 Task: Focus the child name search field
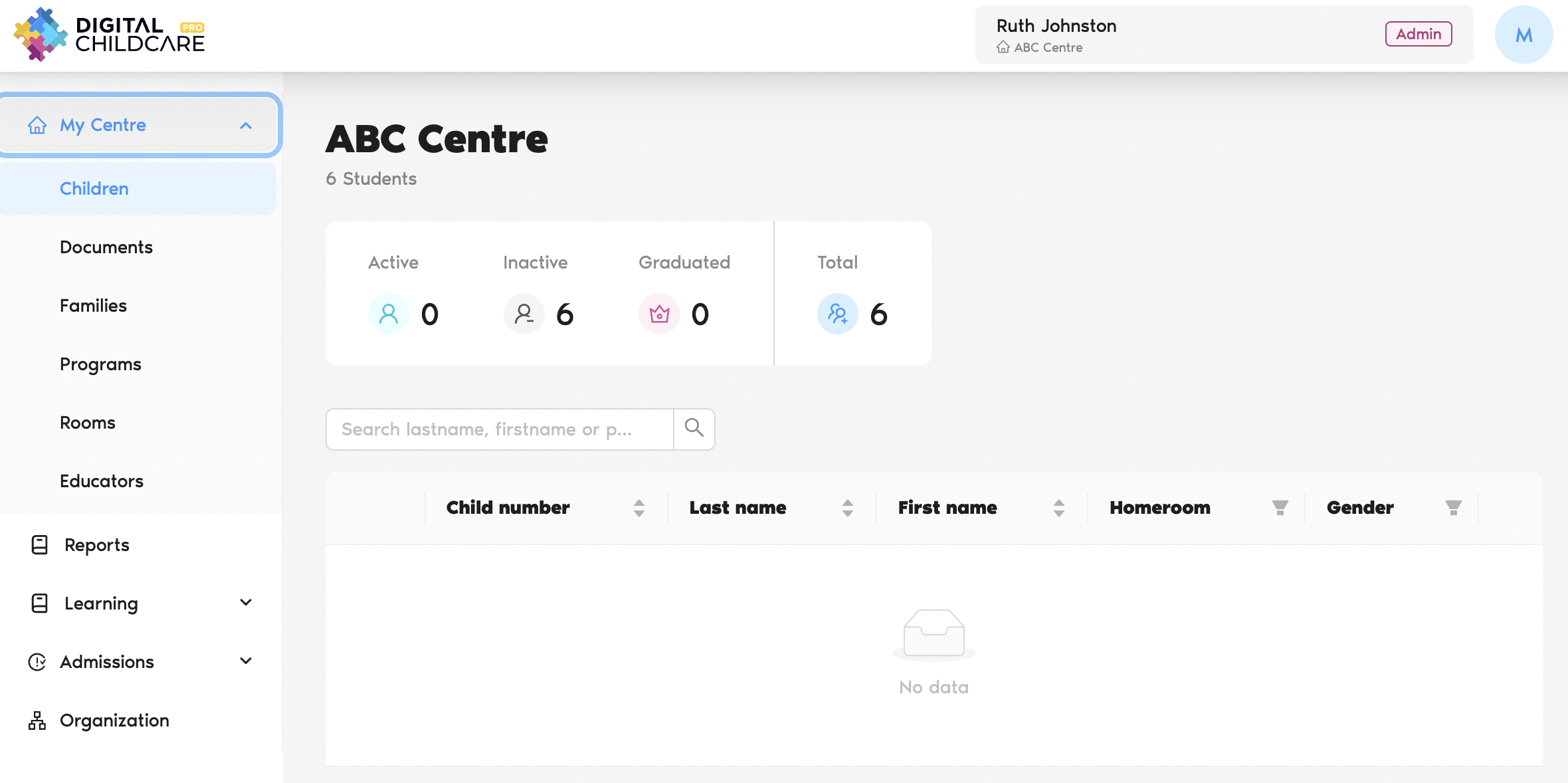coord(500,429)
